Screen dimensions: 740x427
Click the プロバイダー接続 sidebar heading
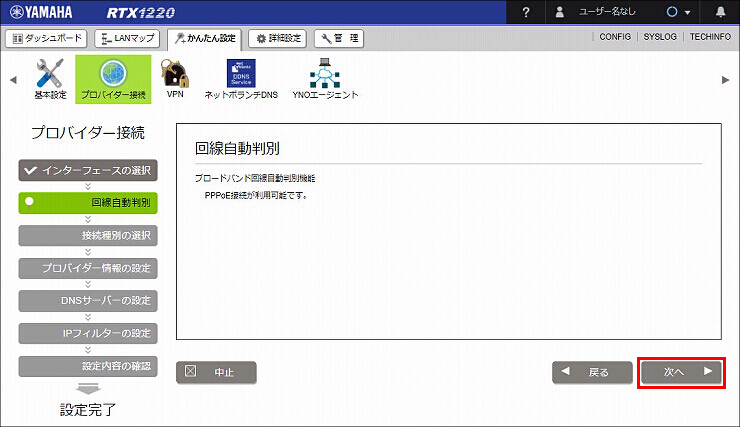(88, 133)
